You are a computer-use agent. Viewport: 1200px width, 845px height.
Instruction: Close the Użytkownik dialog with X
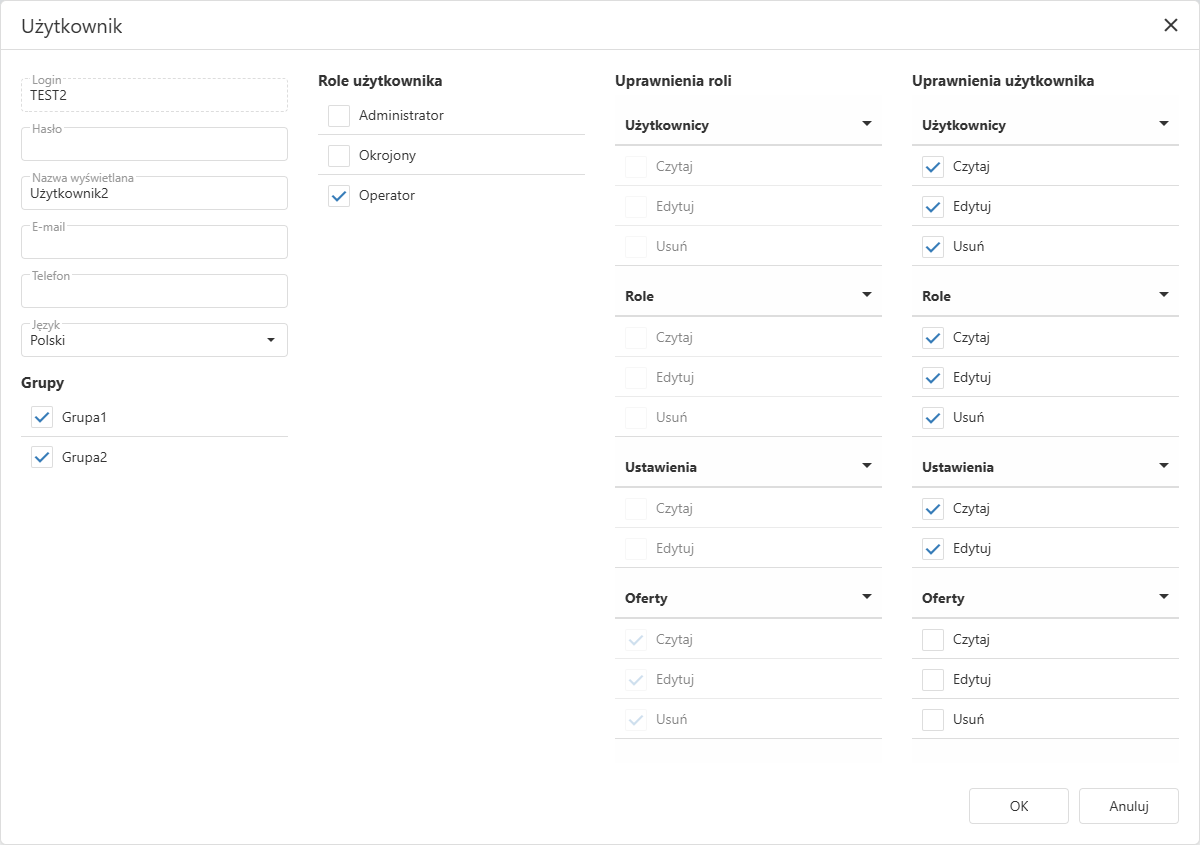[1170, 26]
